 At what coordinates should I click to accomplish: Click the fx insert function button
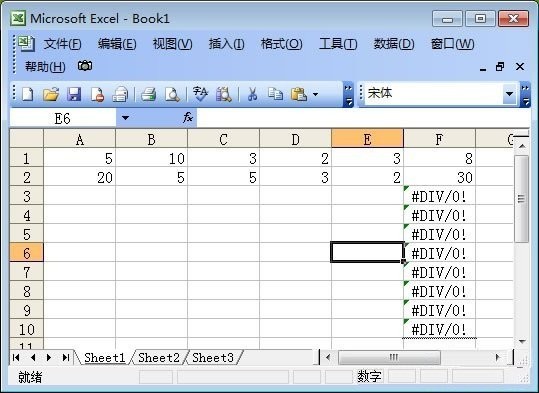click(188, 118)
